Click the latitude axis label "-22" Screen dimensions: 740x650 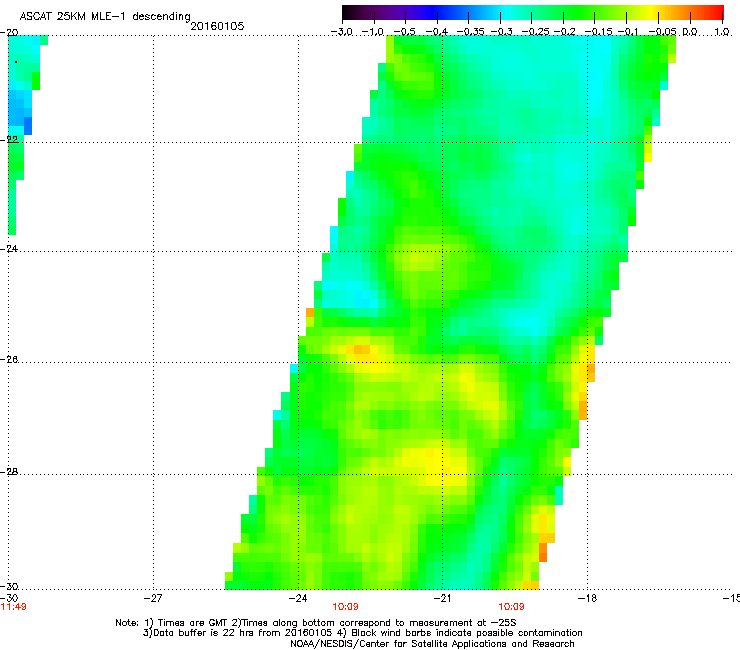click(9, 139)
